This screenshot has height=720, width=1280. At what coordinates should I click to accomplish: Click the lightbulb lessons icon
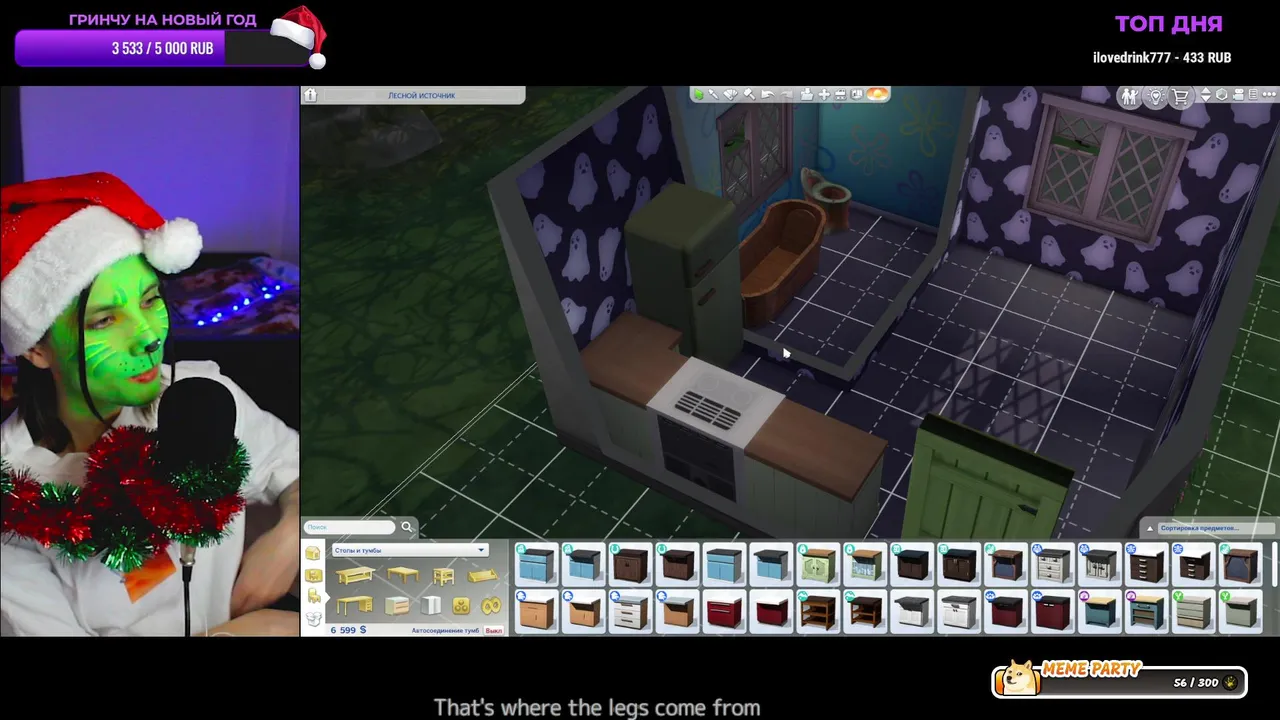(1156, 96)
